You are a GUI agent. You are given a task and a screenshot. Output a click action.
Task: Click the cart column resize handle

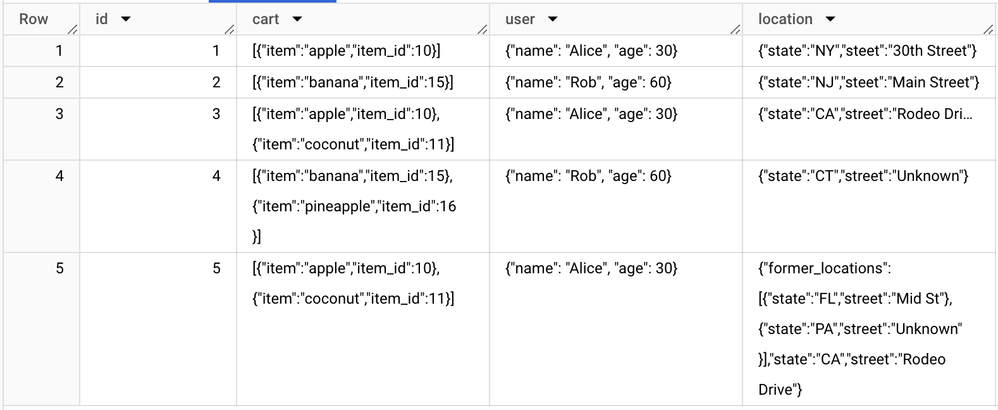(x=483, y=29)
